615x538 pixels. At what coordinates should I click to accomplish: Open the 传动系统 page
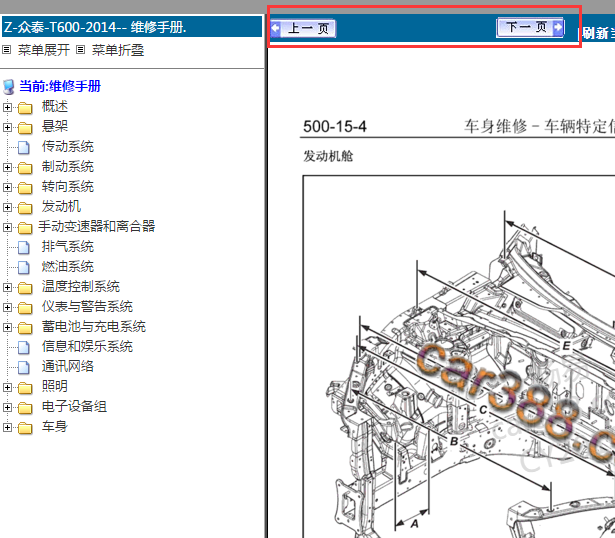(68, 146)
